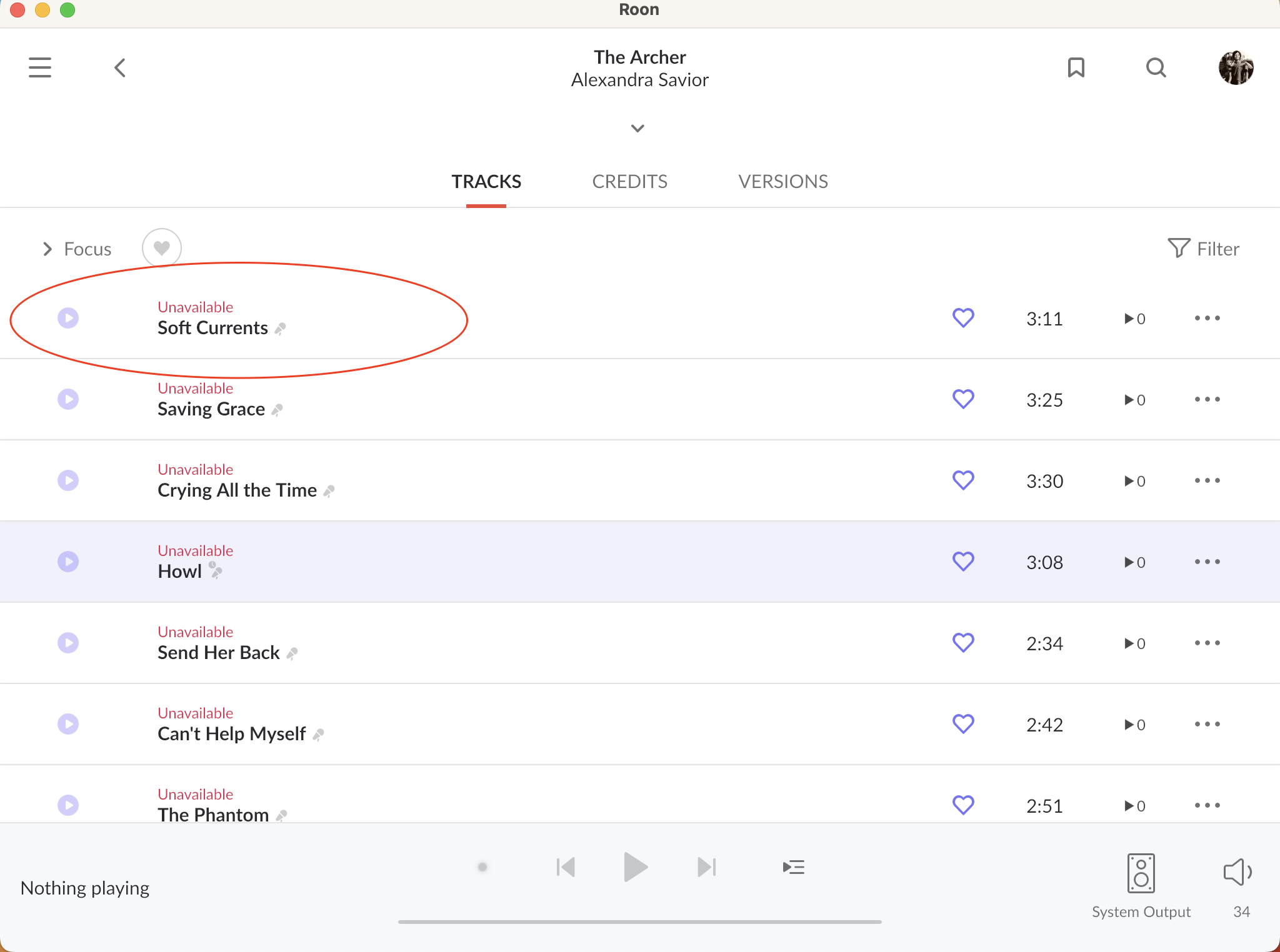The height and width of the screenshot is (952, 1280).
Task: Toggle heart on Howl track
Action: (963, 562)
